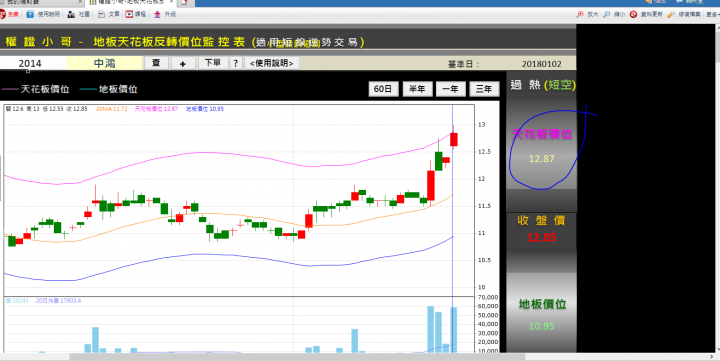Open the small tab with red pin icon

click(185, 2)
